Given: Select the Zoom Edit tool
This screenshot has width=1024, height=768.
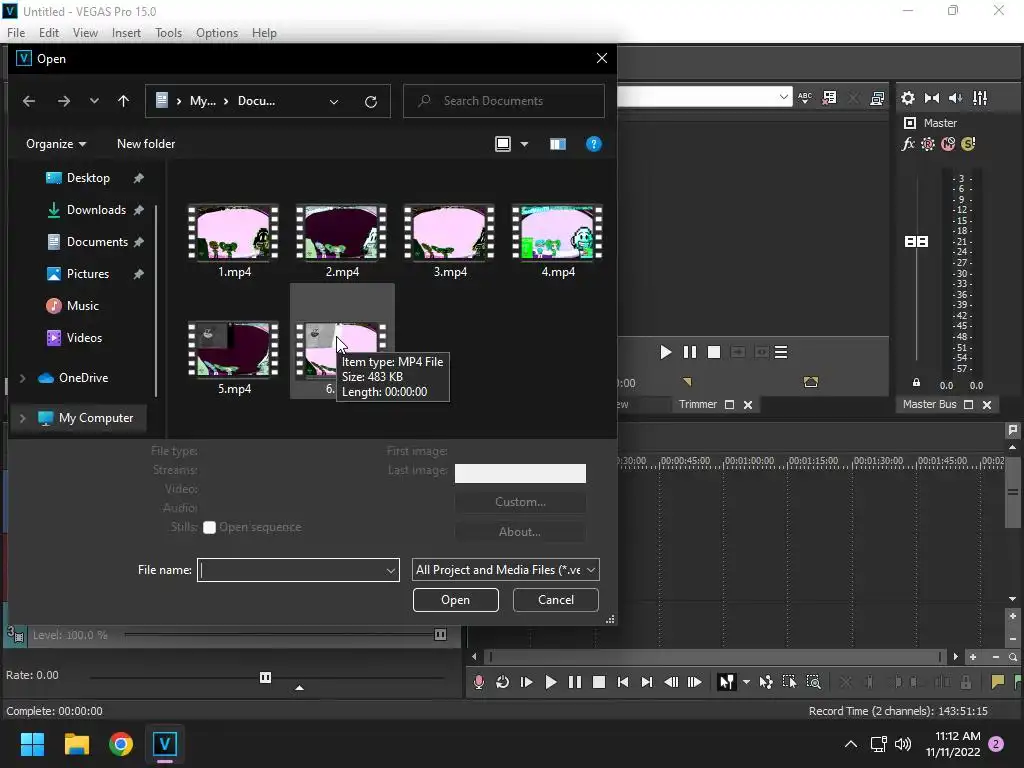Looking at the screenshot, I should [813, 682].
